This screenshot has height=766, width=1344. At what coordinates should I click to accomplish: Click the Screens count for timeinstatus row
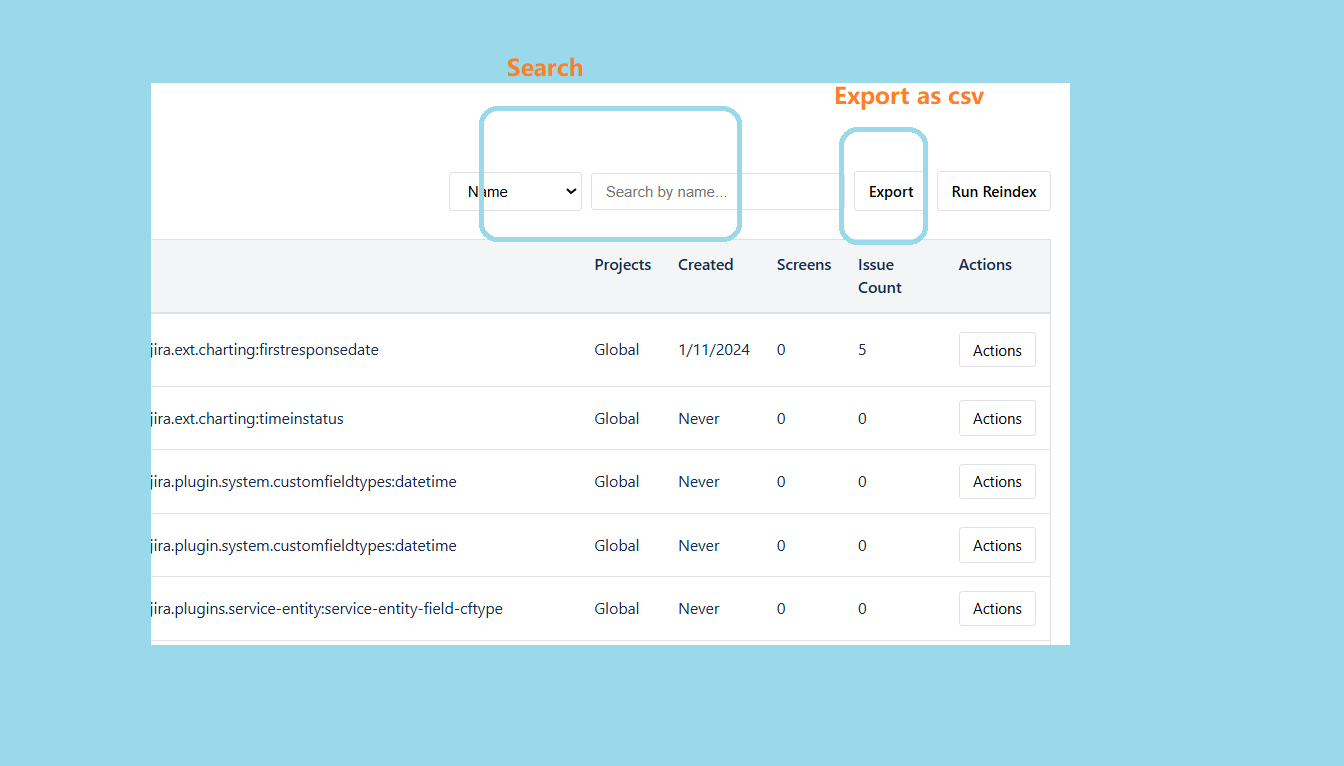point(781,418)
